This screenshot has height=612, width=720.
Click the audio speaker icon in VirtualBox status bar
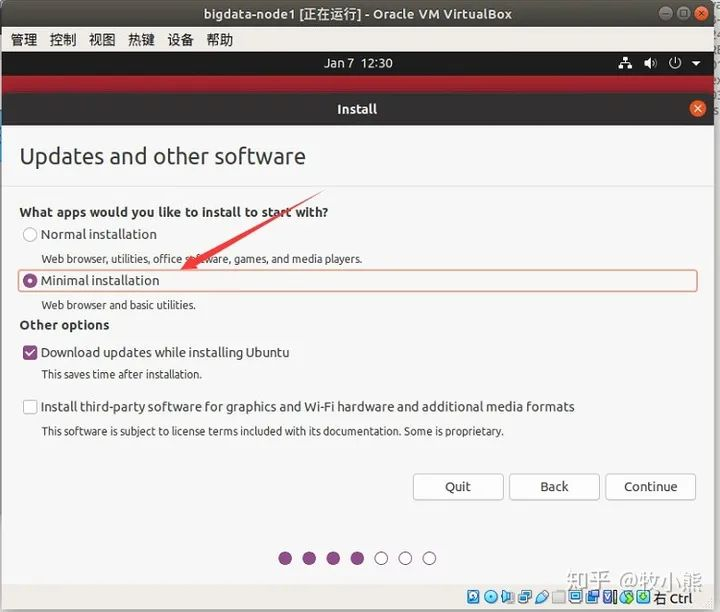tap(507, 596)
